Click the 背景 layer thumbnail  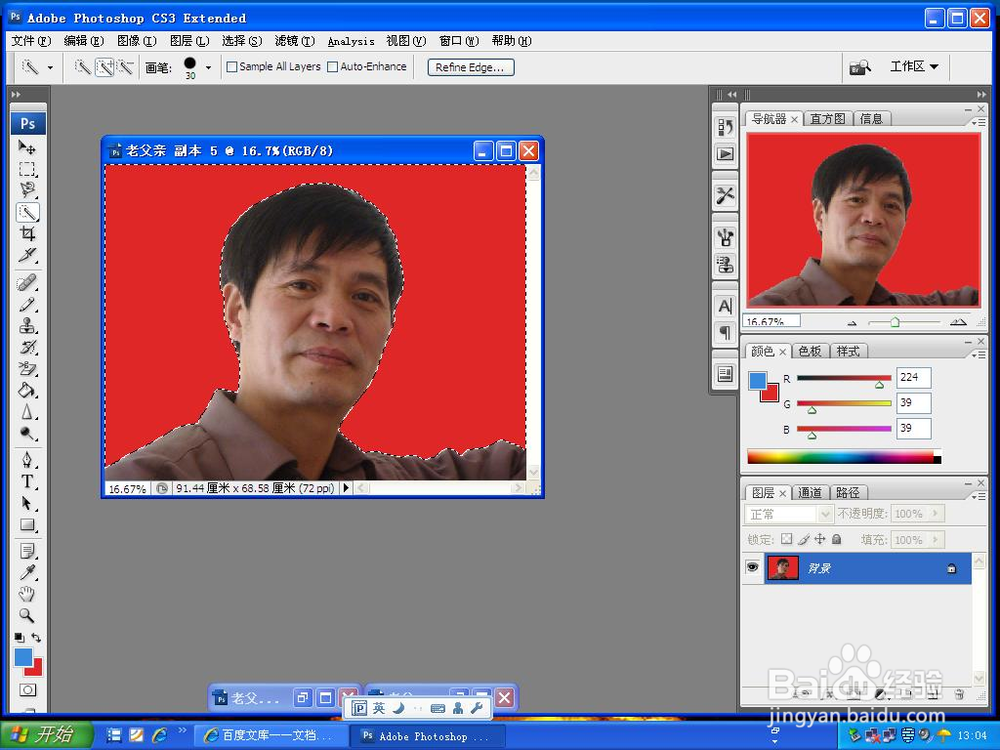[784, 568]
